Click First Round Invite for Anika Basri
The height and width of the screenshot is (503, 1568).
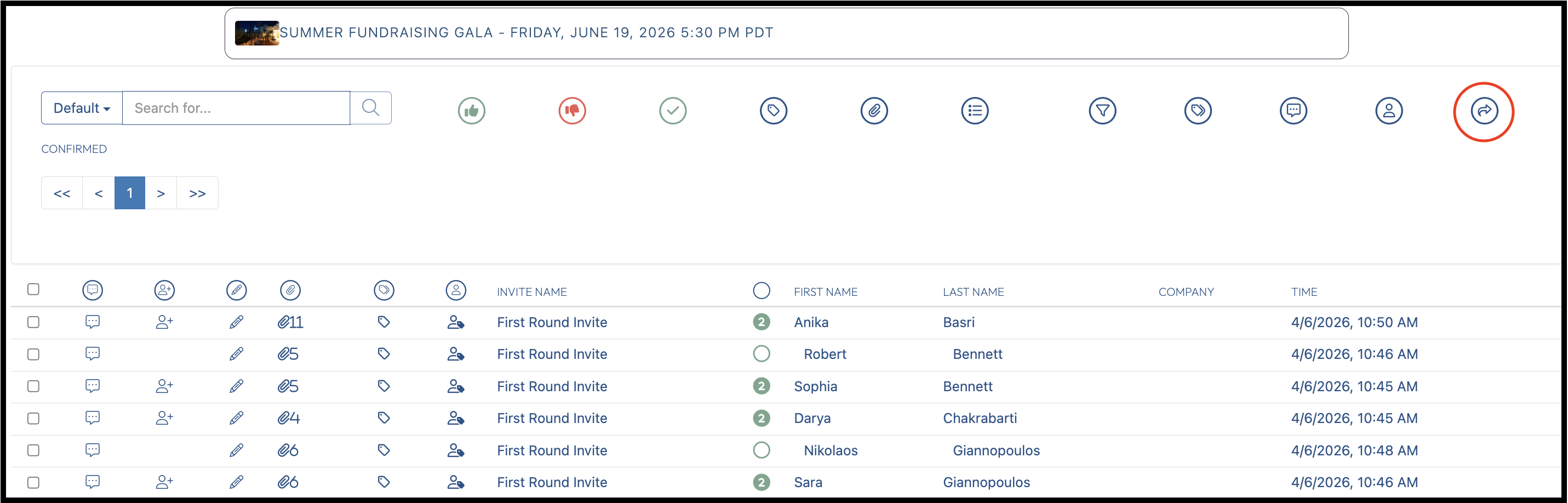[552, 322]
